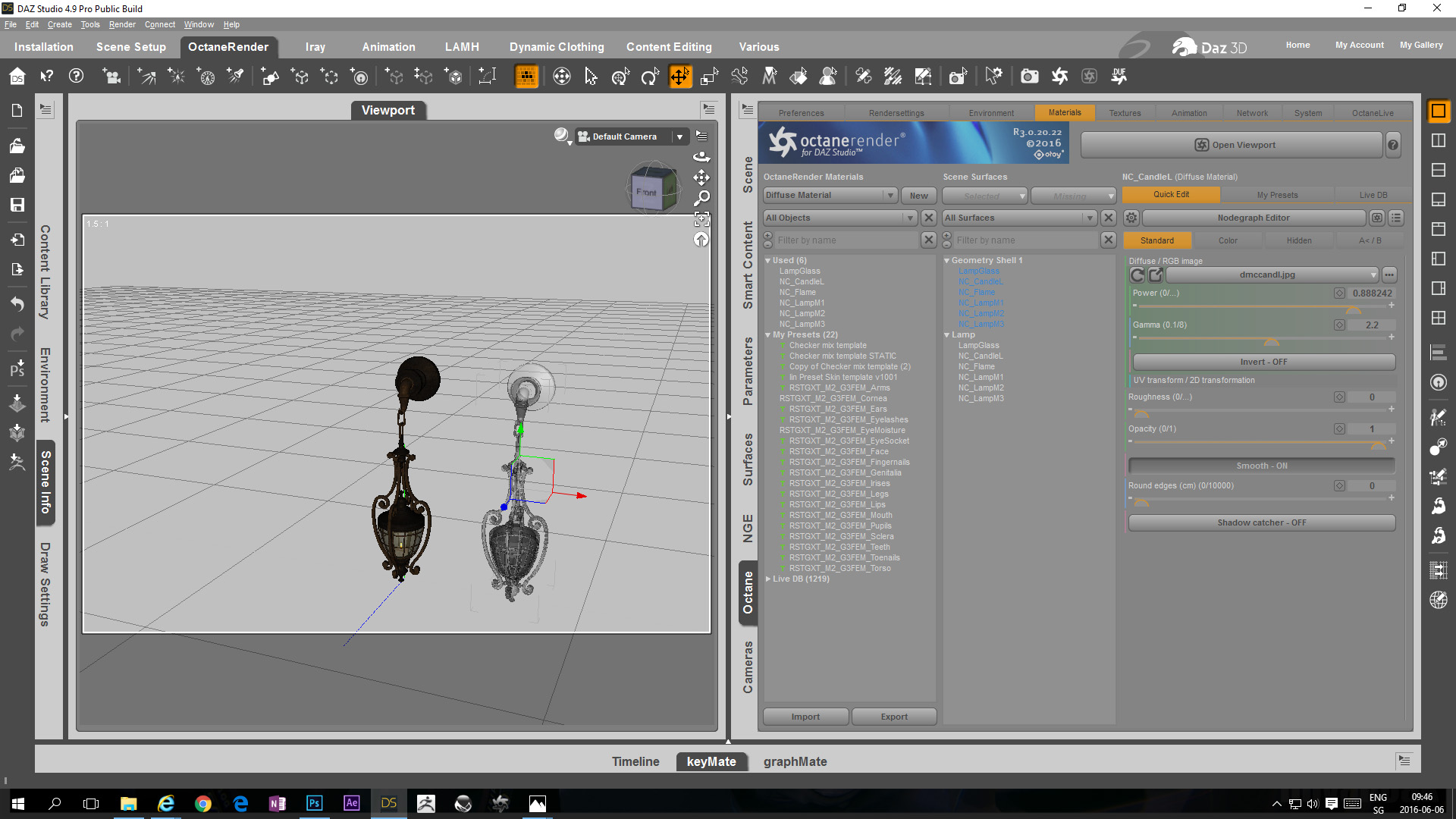Viewport: 1456px width, 819px height.
Task: Select NC_Flame in Used materials
Action: pos(797,292)
